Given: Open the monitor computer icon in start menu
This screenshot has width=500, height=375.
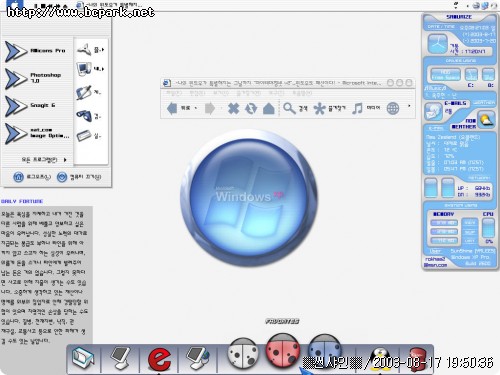Looking at the screenshot, I should 84,69.
